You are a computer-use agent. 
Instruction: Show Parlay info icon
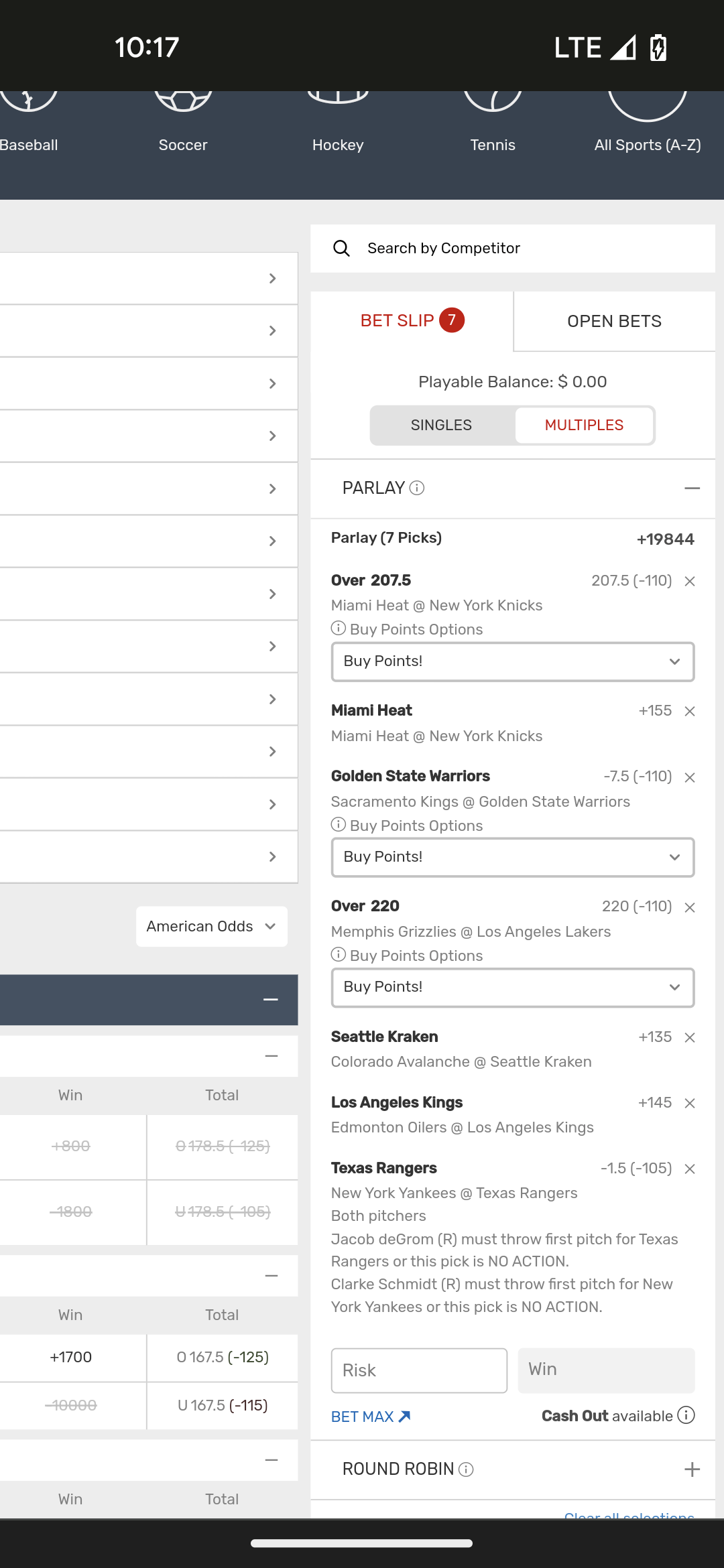417,488
